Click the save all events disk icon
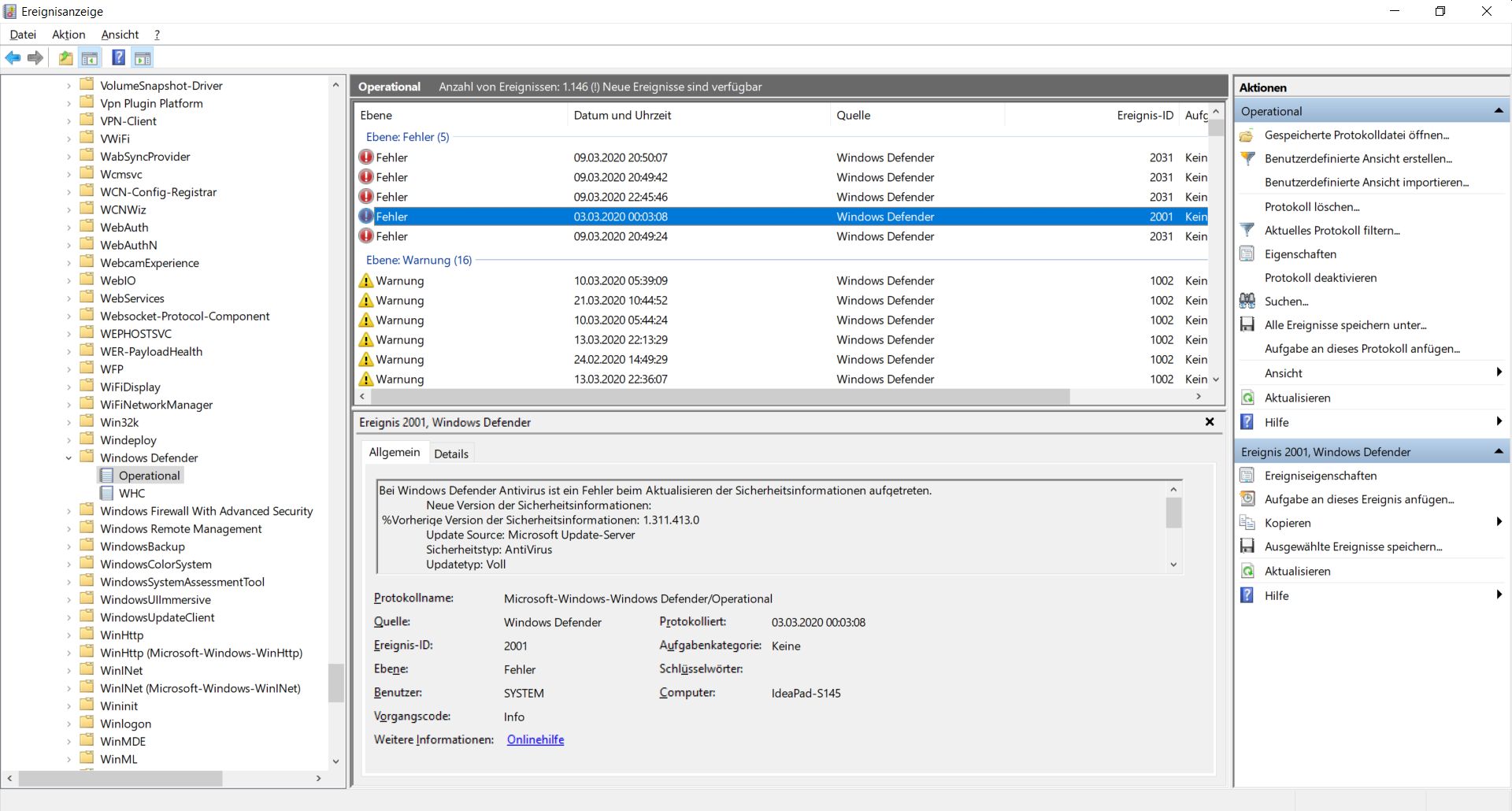 (1247, 324)
